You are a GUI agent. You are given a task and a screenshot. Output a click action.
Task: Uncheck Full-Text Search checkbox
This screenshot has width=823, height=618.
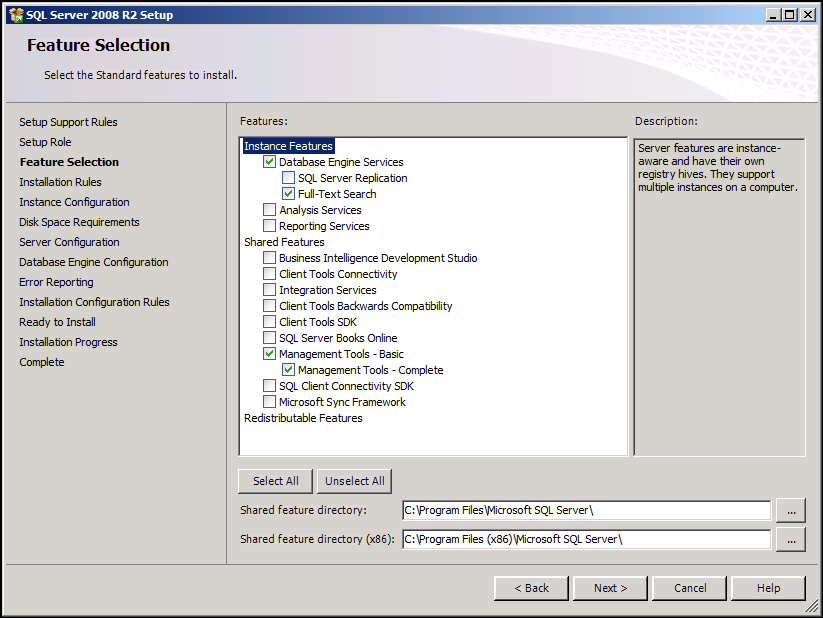point(288,194)
